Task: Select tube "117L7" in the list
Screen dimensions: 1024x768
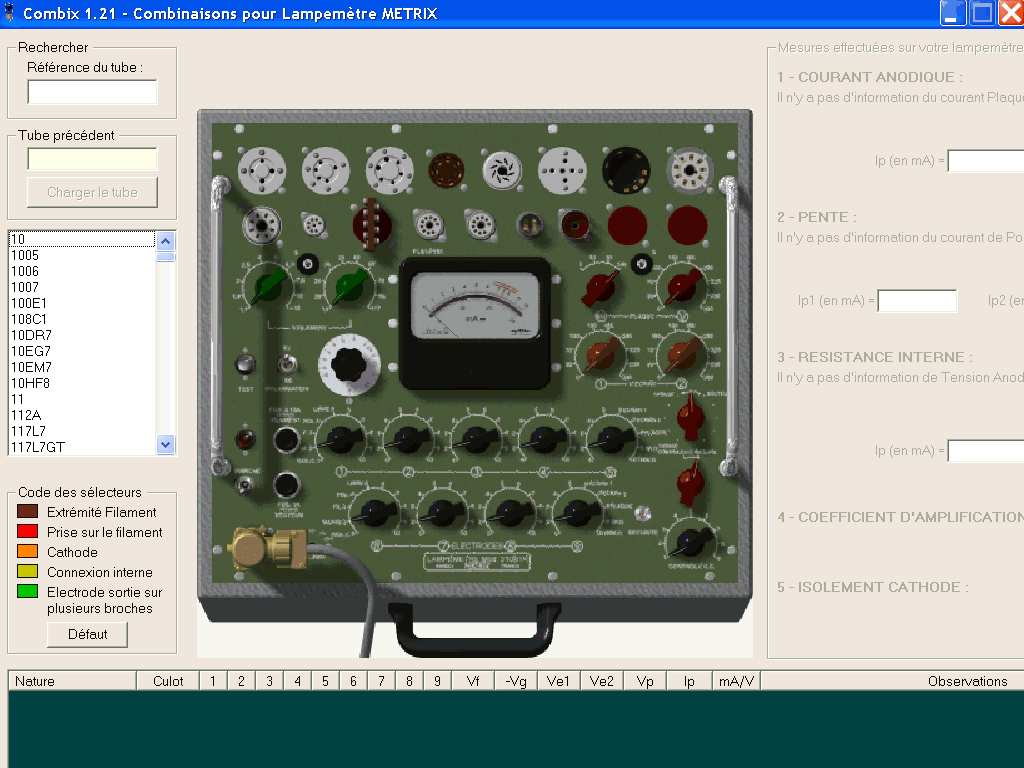Action: coord(82,431)
